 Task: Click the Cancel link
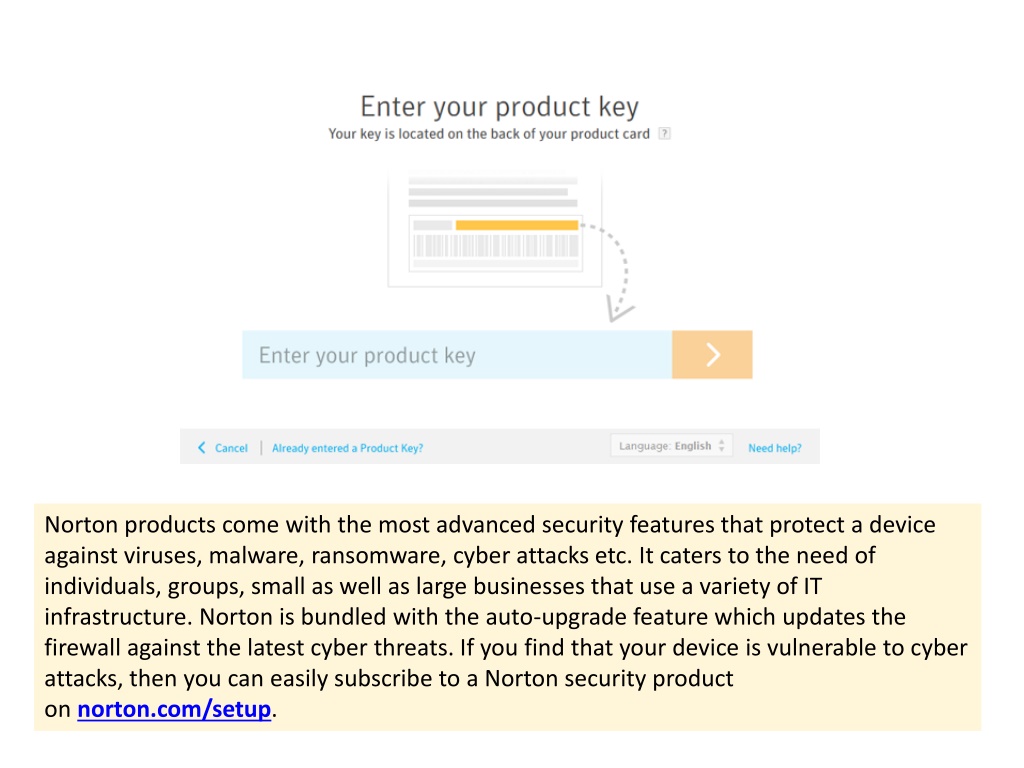coord(231,448)
